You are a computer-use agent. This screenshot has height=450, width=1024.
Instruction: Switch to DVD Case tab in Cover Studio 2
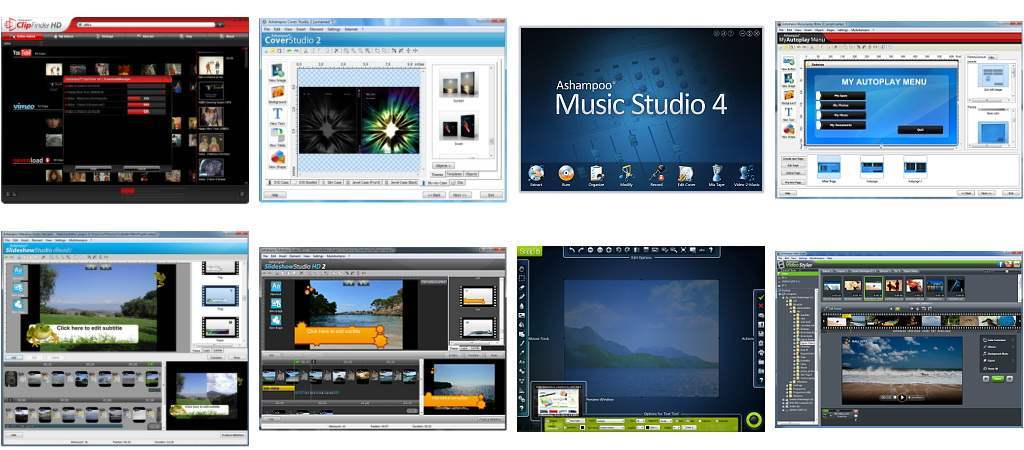[281, 184]
